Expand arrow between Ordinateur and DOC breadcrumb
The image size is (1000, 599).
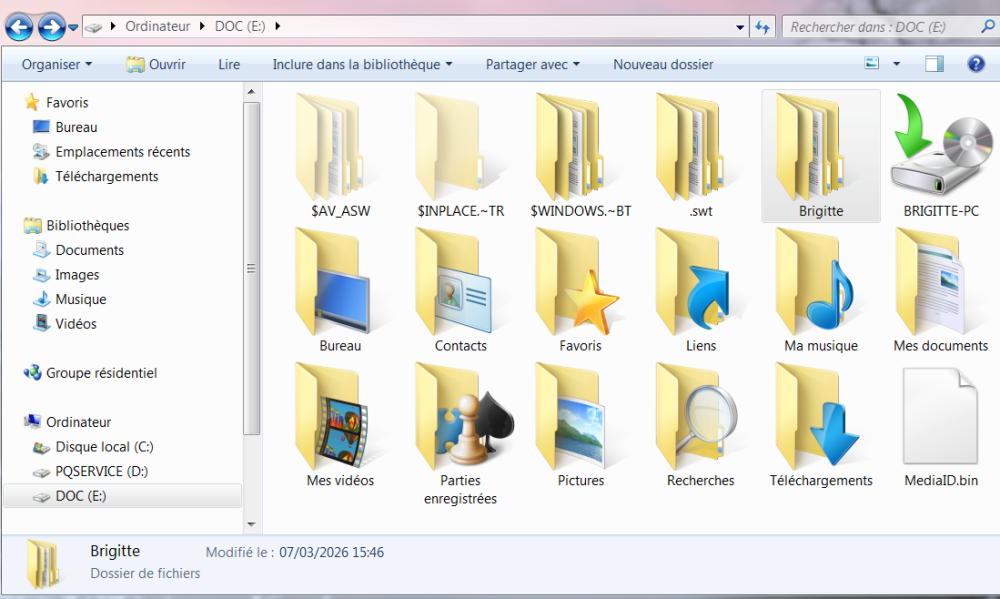pos(202,26)
